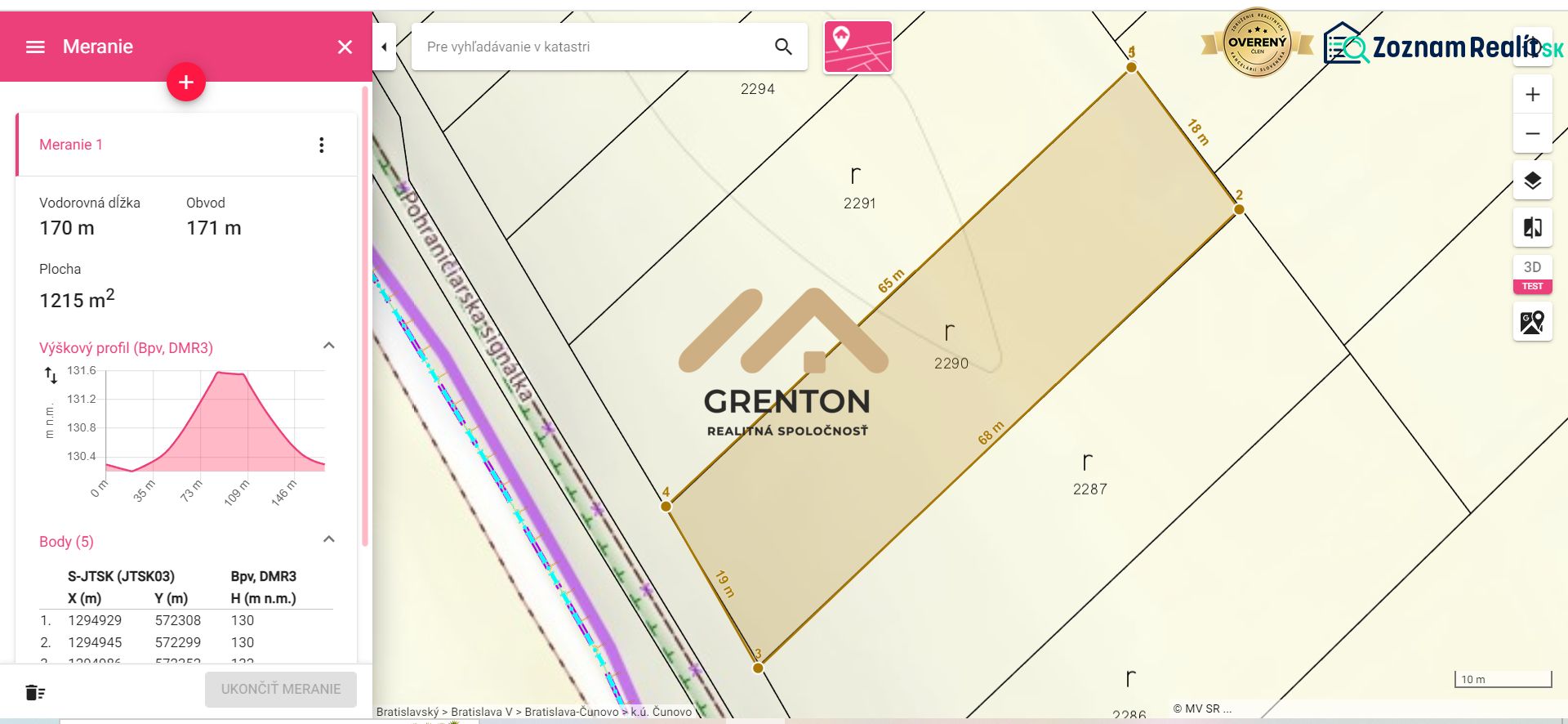
Task: Close the Meranie panel
Action: pyautogui.click(x=345, y=47)
